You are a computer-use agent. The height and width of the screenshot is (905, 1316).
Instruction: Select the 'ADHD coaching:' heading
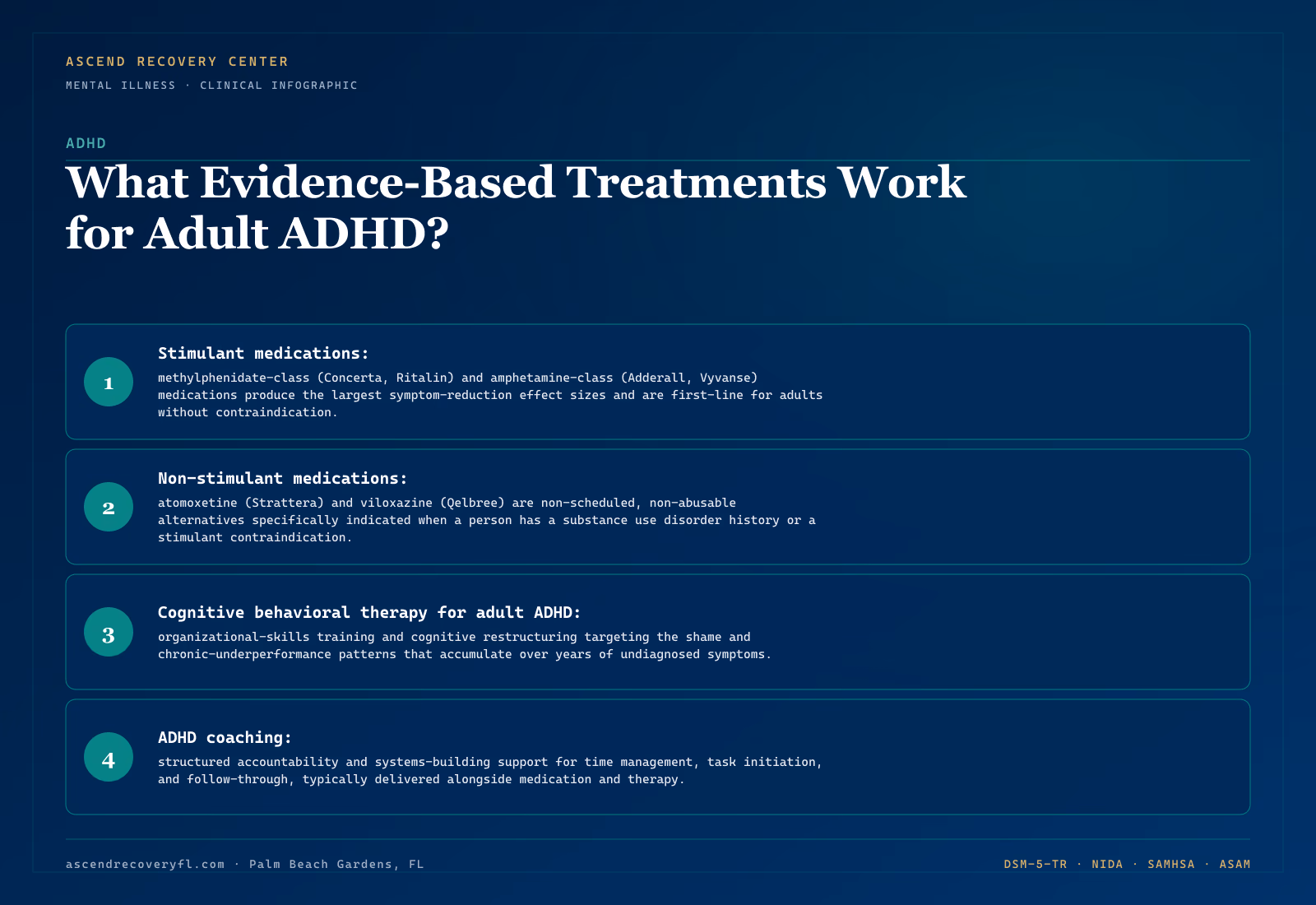click(225, 737)
